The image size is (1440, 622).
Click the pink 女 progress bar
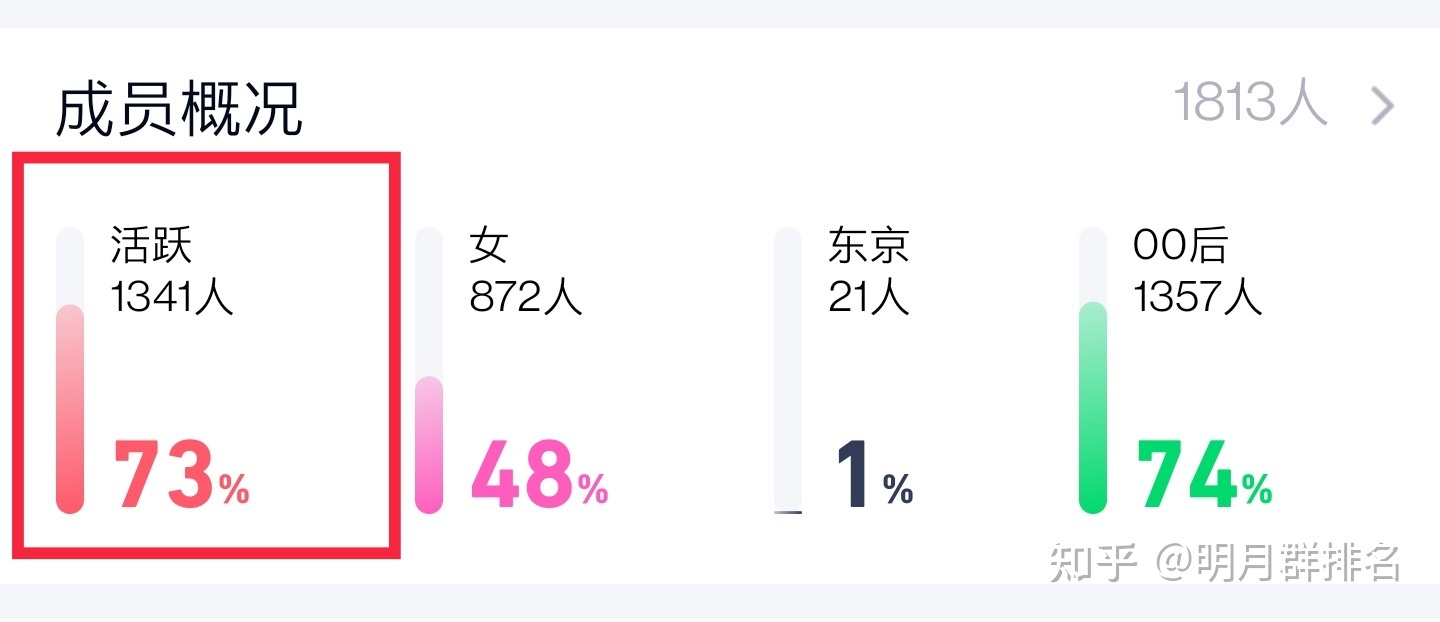(x=429, y=371)
